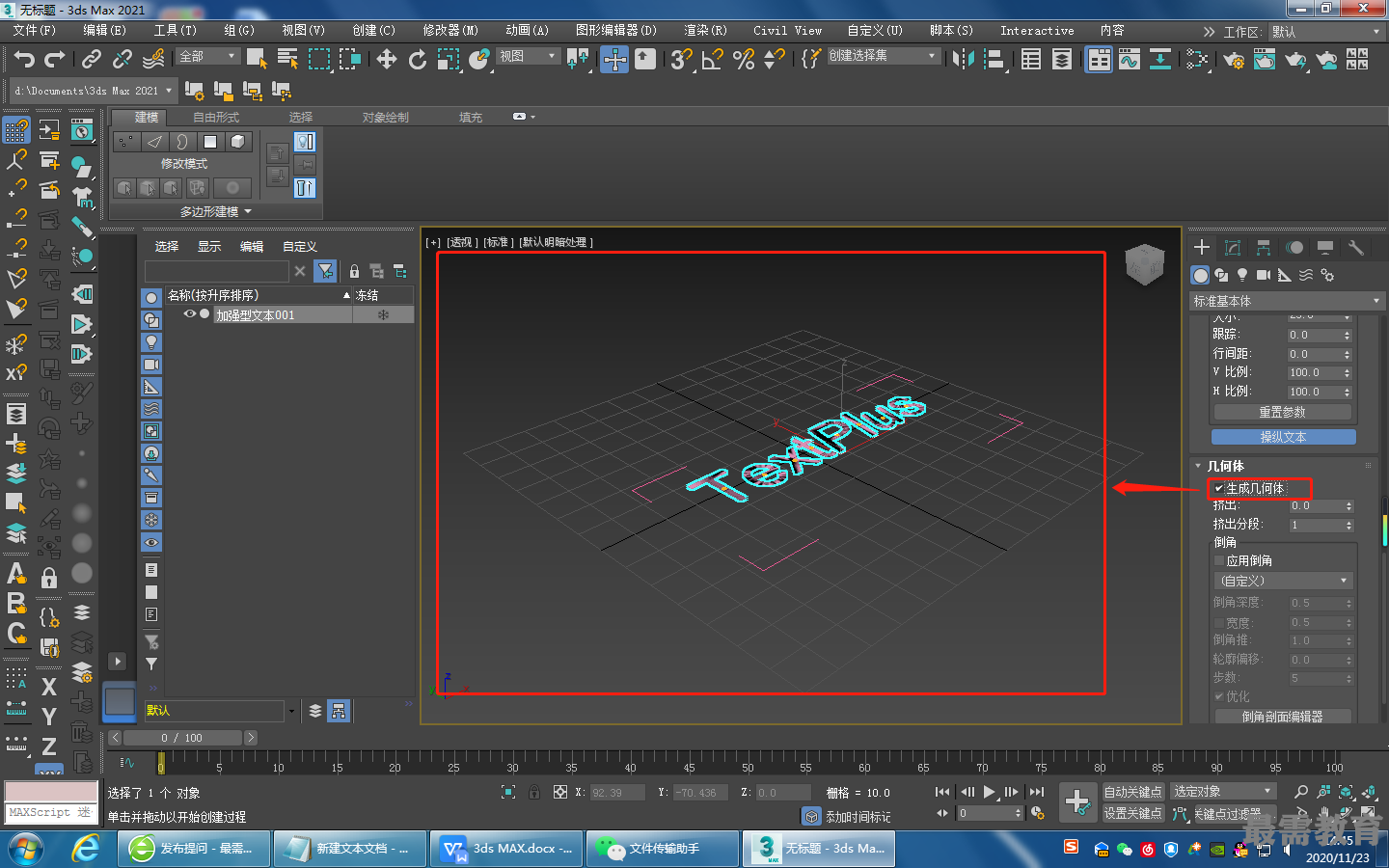Select the Lights category icon

[1242, 275]
